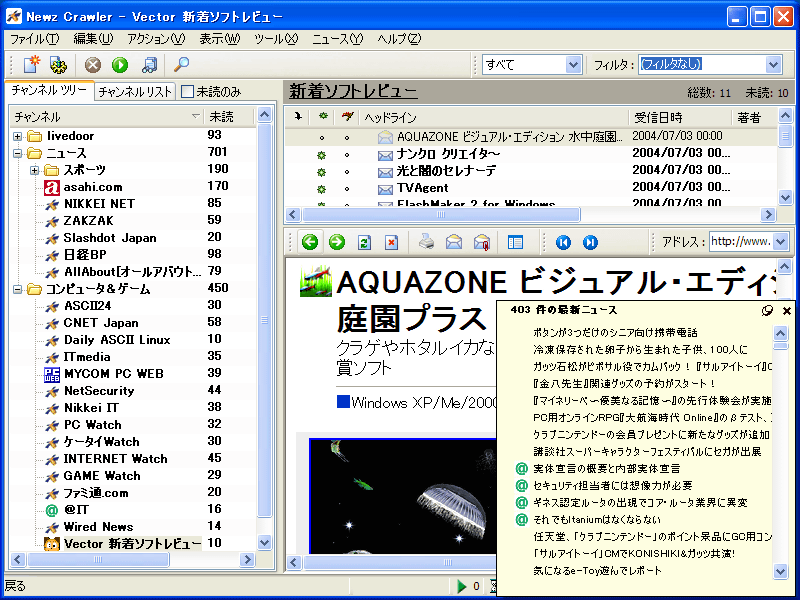800x600 pixels.
Task: Open the 編集 menu
Action: pos(93,39)
